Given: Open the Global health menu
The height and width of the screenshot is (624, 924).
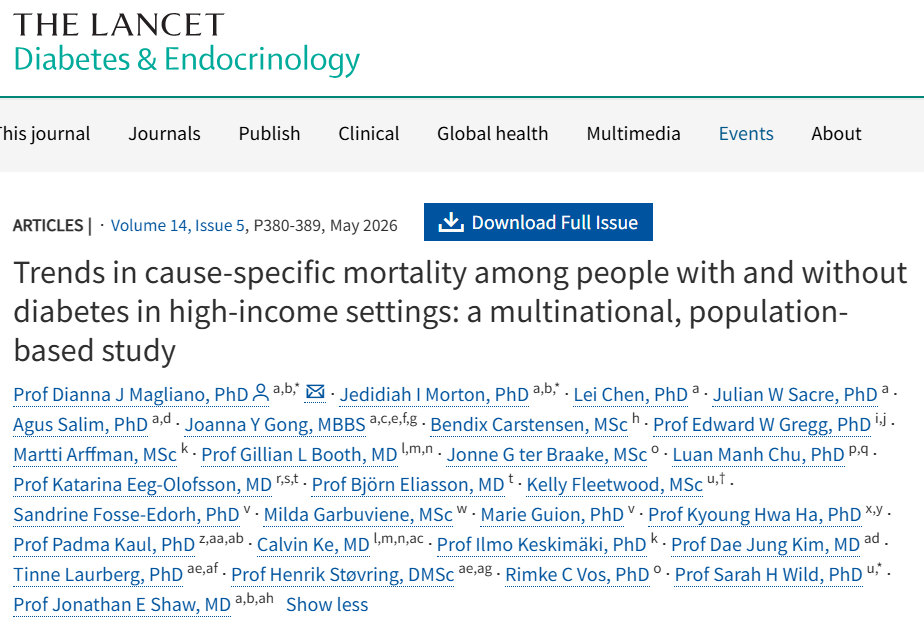Looking at the screenshot, I should click(492, 133).
